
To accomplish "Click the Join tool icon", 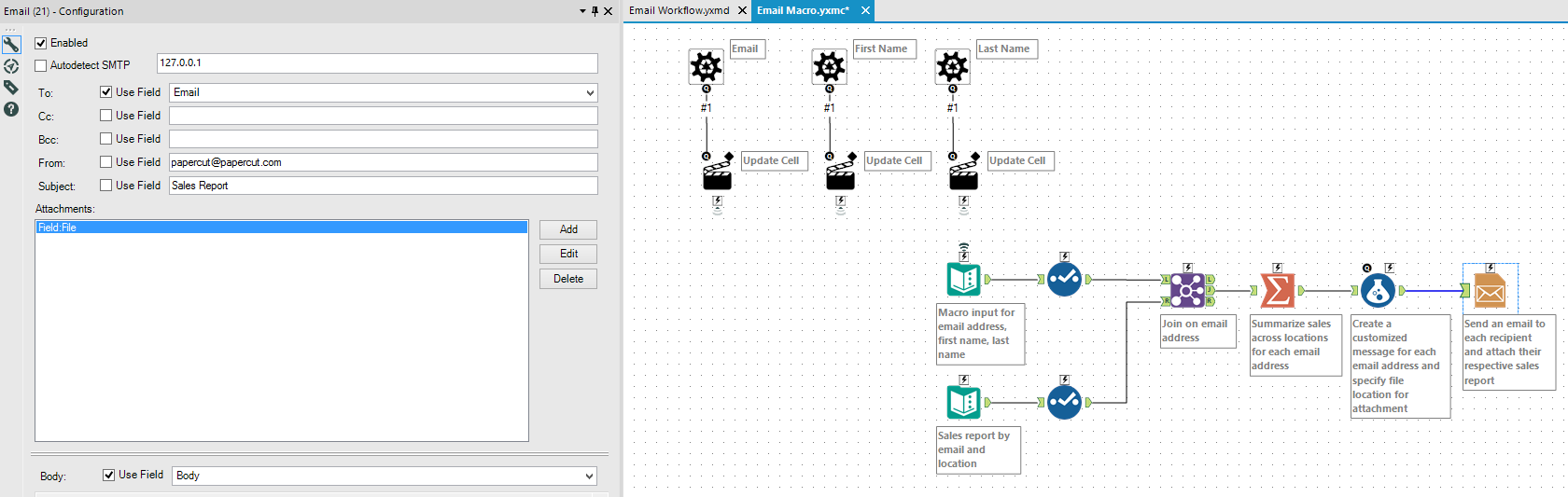I will click(x=1187, y=291).
